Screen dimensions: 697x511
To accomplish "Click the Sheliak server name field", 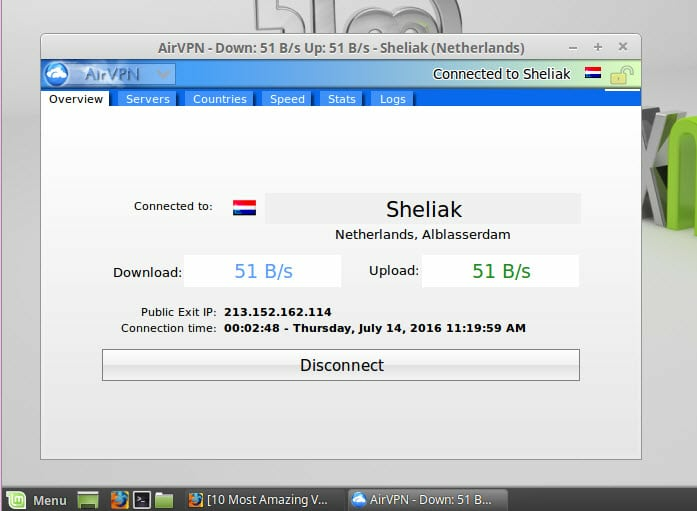I will pyautogui.click(x=423, y=209).
